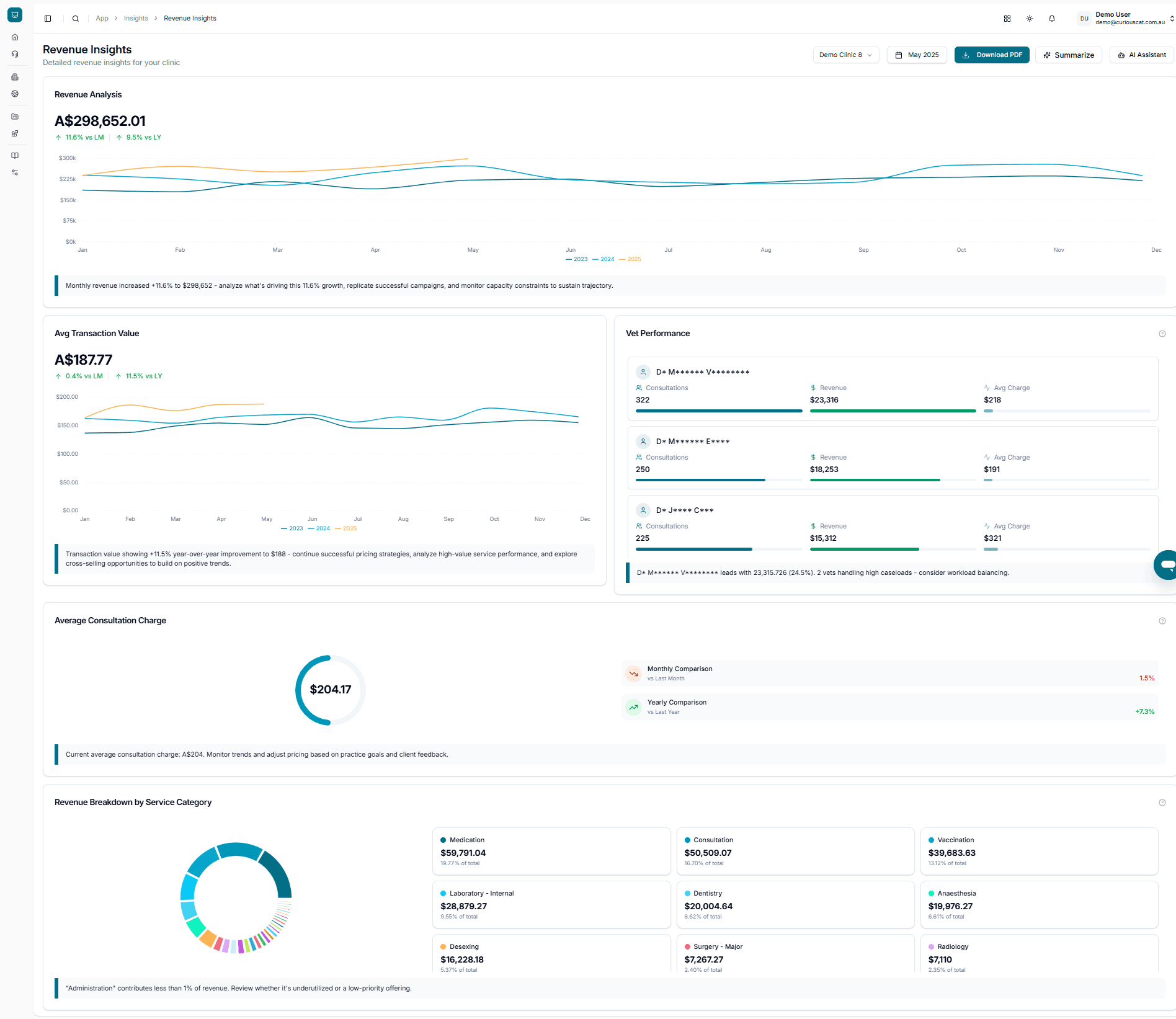The height and width of the screenshot is (1019, 1176).
Task: Toggle the sidebar panel icon
Action: (x=48, y=19)
